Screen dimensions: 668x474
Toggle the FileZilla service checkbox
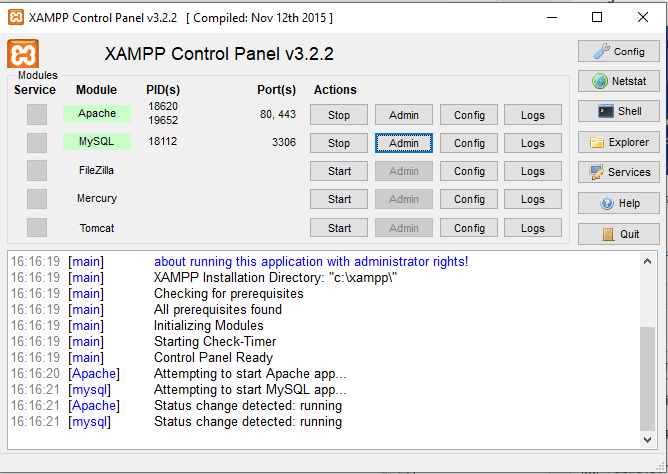[x=37, y=171]
